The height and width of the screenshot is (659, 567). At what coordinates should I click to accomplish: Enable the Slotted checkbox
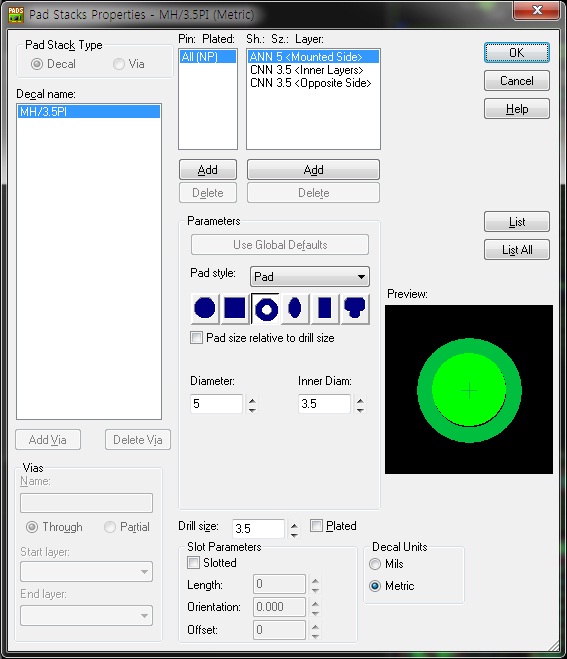(193, 562)
